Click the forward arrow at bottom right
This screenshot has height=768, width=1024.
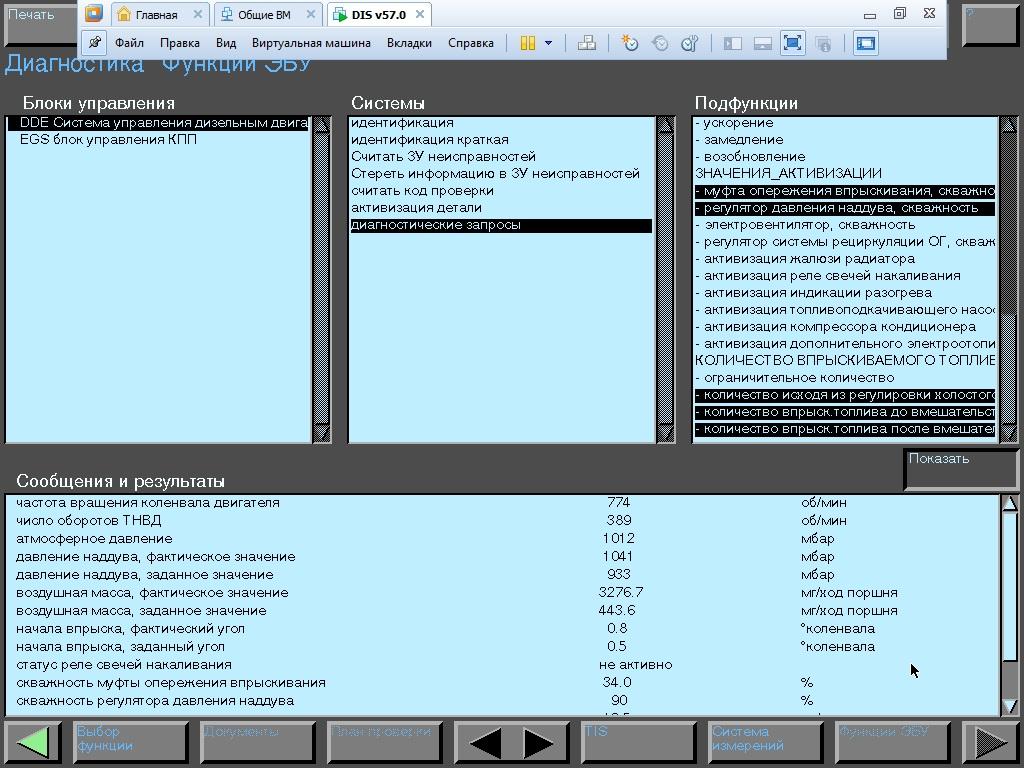tap(991, 742)
